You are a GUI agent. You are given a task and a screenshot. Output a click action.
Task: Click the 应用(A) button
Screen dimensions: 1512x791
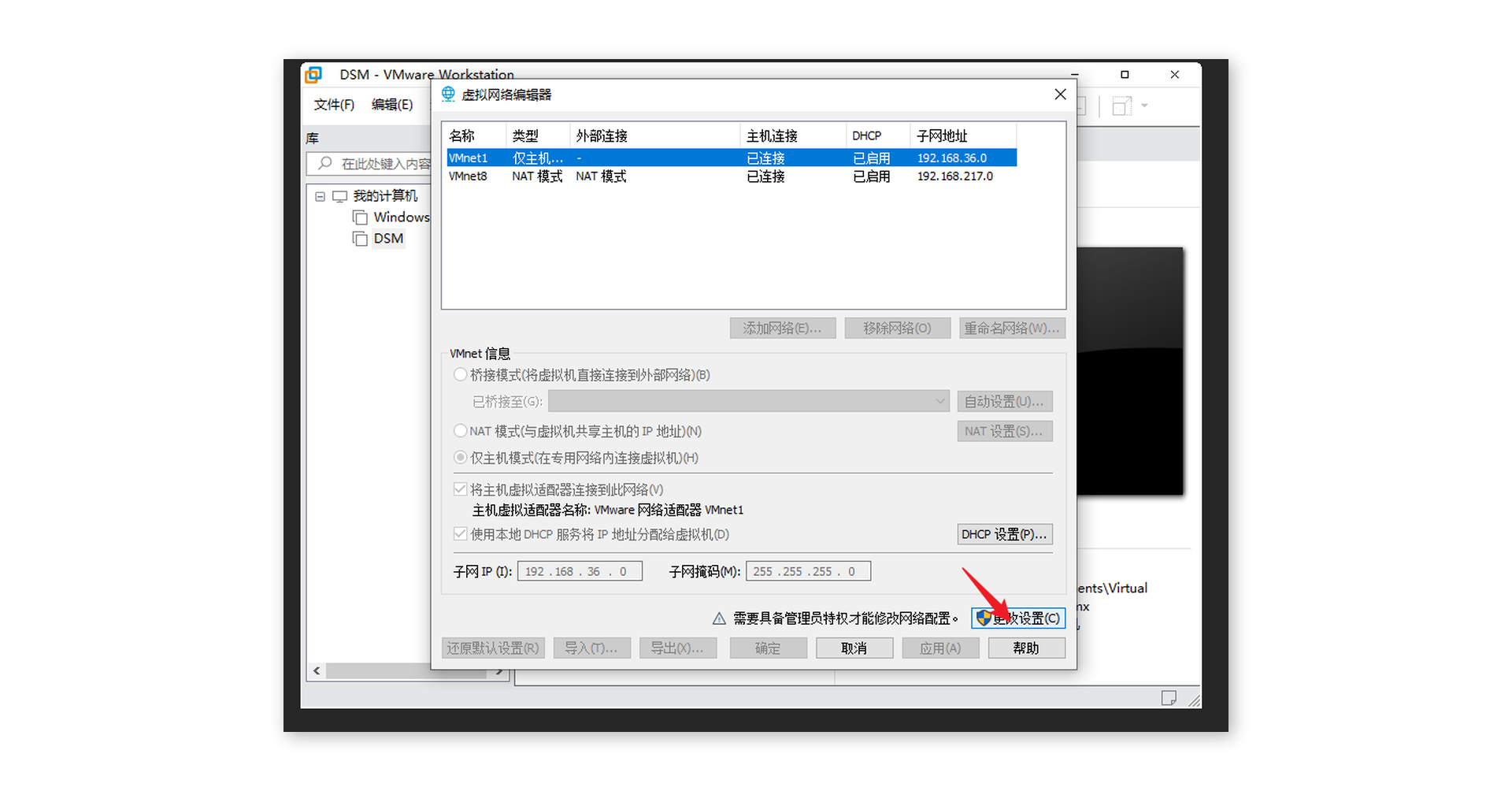click(940, 648)
